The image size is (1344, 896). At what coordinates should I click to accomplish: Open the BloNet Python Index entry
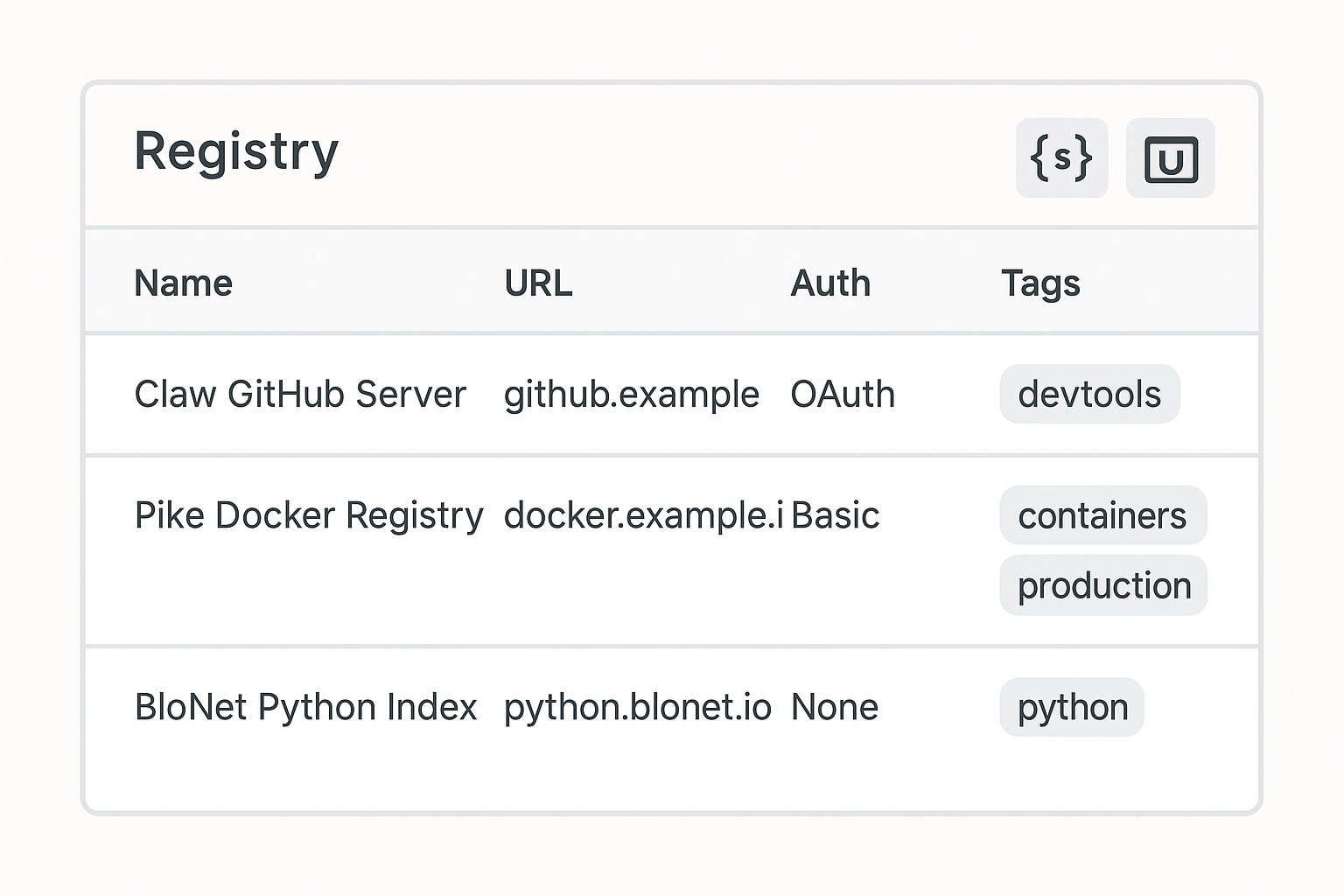[305, 707]
